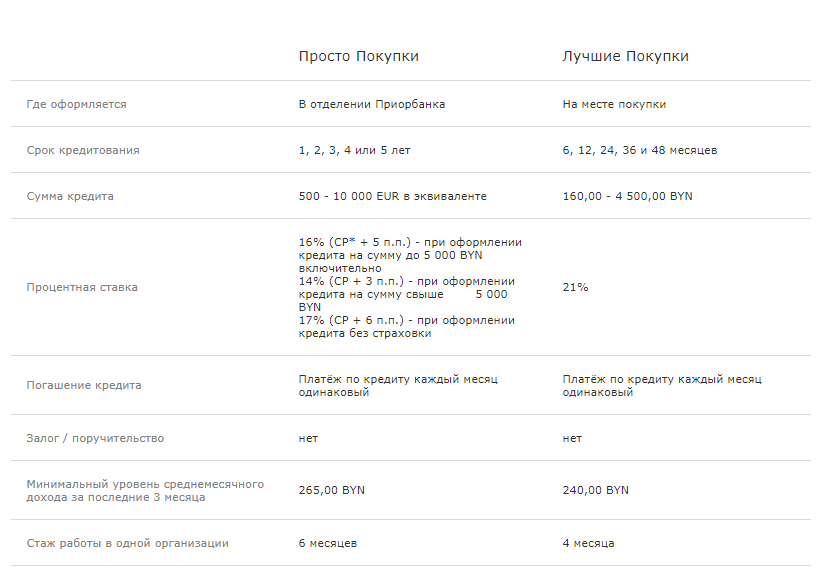Select the "Стаж работы в одной организации" label
838x573 pixels.
tap(127, 543)
